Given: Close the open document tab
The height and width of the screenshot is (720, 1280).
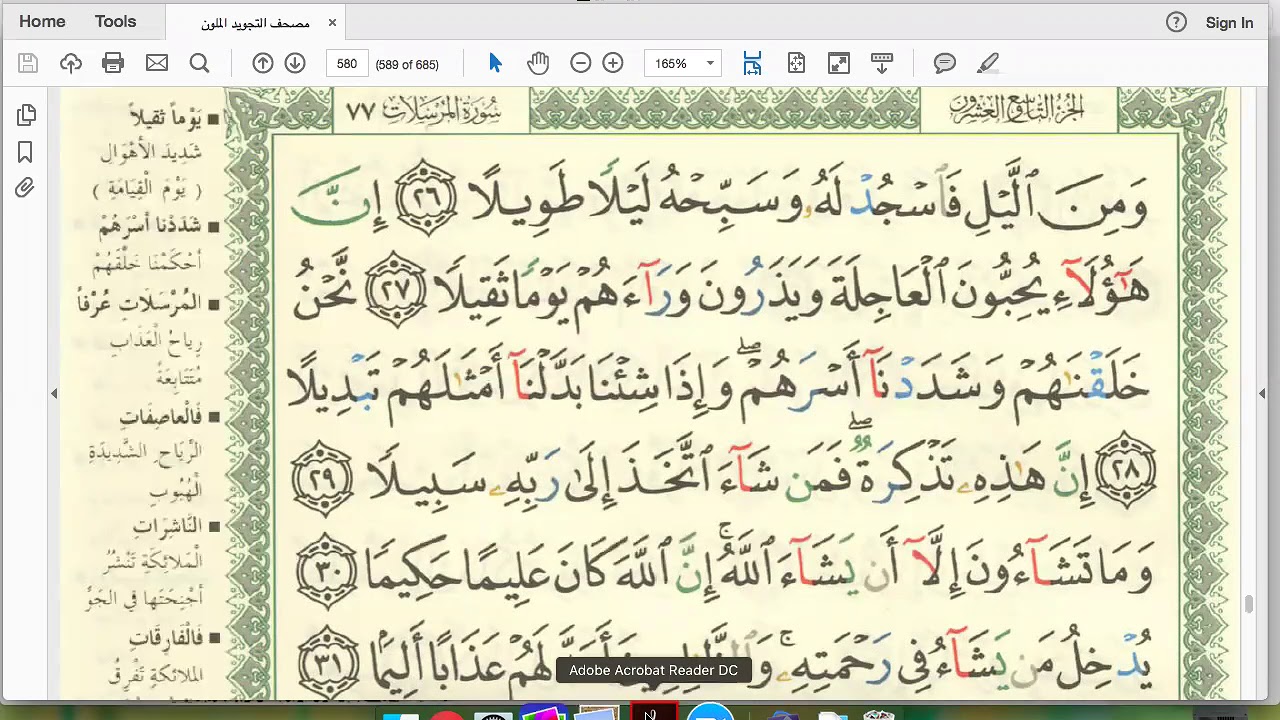Looking at the screenshot, I should pos(332,22).
